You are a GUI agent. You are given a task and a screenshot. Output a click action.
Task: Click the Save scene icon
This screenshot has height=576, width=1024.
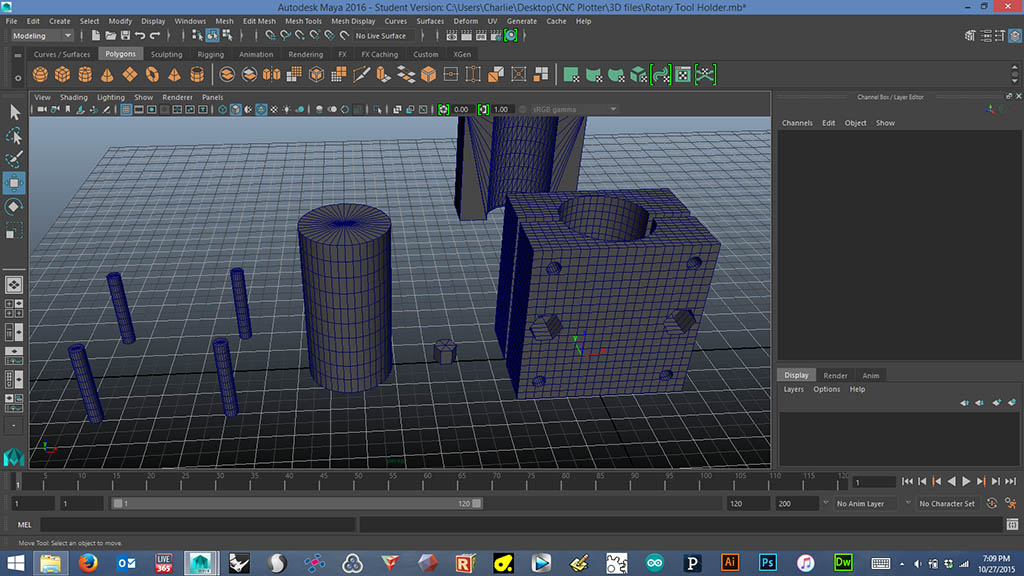coord(124,36)
